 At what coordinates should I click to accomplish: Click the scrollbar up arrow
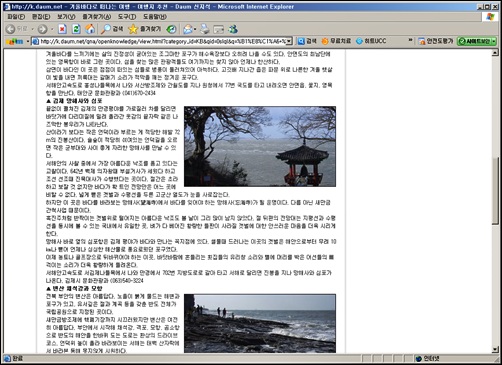coord(495,52)
